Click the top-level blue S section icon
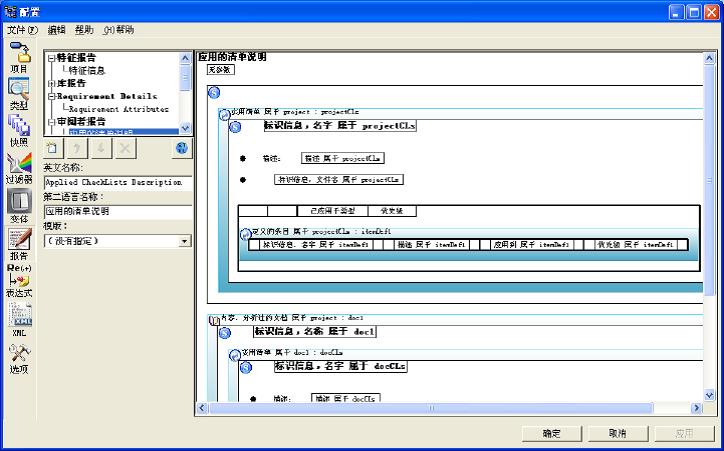This screenshot has height=451, width=724. point(214,93)
